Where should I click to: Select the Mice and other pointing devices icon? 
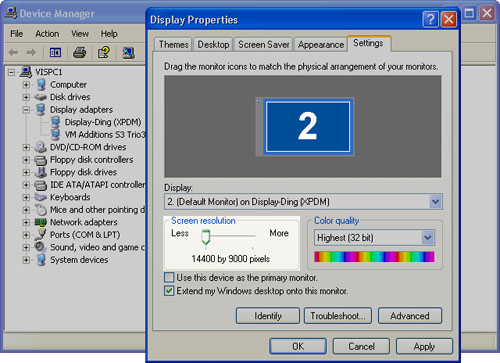41,210
